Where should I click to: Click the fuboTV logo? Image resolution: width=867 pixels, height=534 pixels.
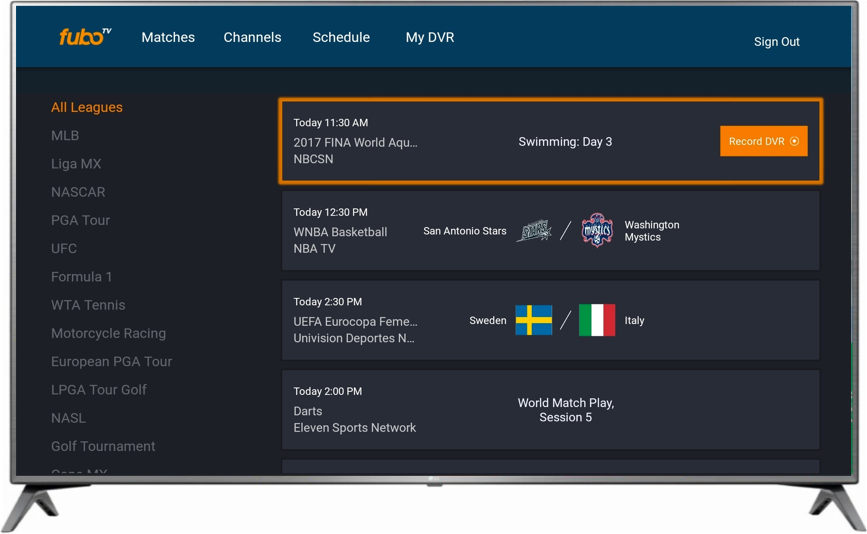click(x=85, y=36)
